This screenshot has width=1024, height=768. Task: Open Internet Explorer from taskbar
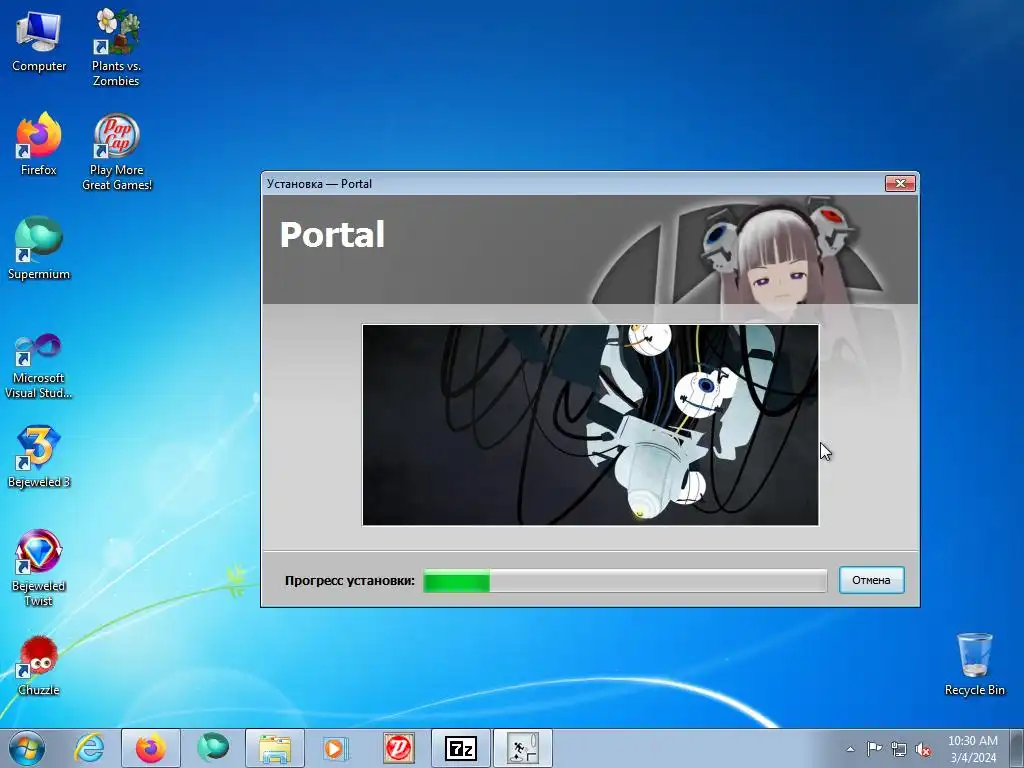point(89,748)
